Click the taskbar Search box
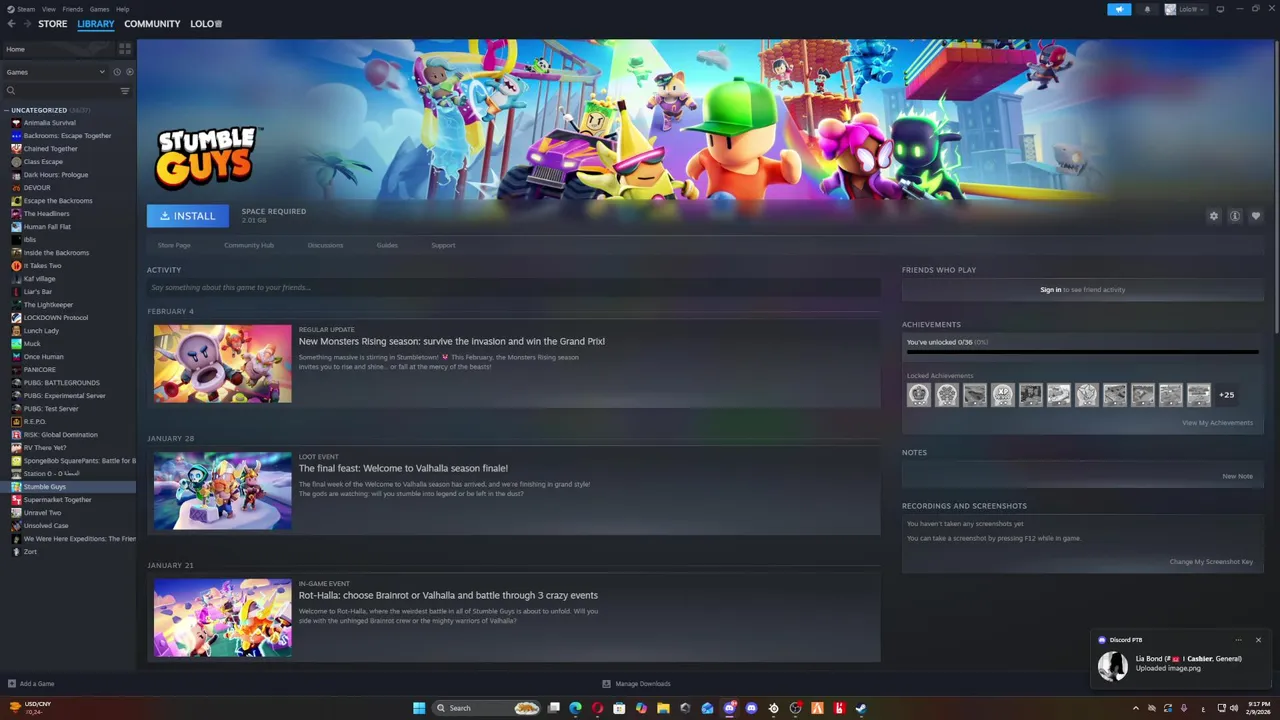This screenshot has height=720, width=1280. pyautogui.click(x=487, y=708)
